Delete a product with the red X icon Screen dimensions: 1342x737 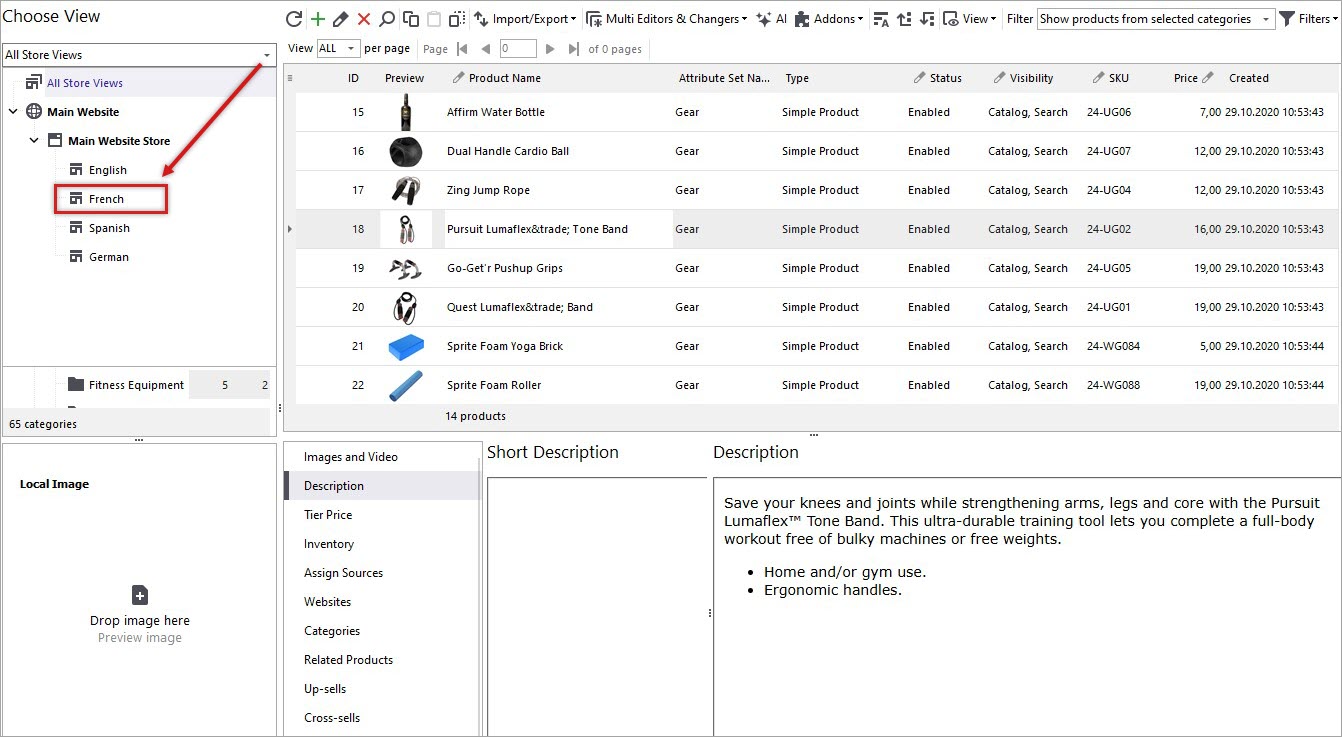[x=363, y=18]
